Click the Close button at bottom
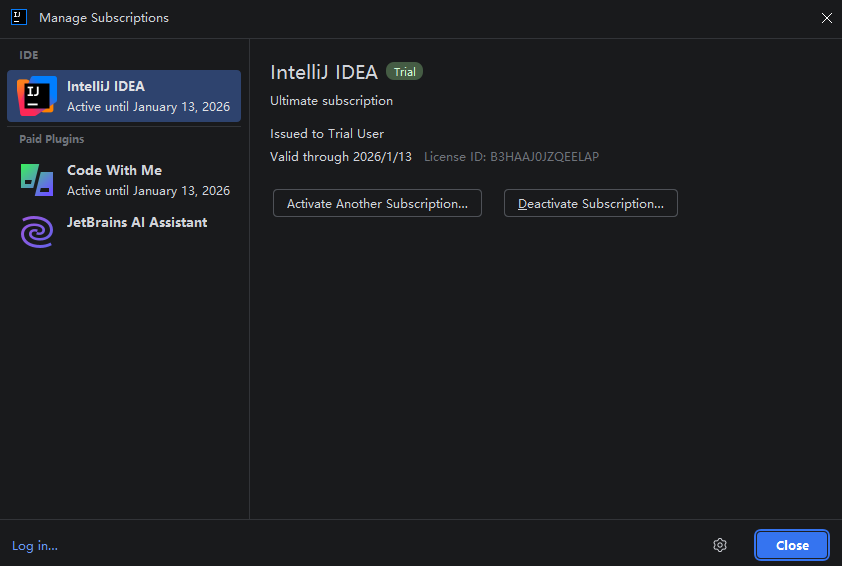Viewport: 842px width, 566px height. coord(792,545)
